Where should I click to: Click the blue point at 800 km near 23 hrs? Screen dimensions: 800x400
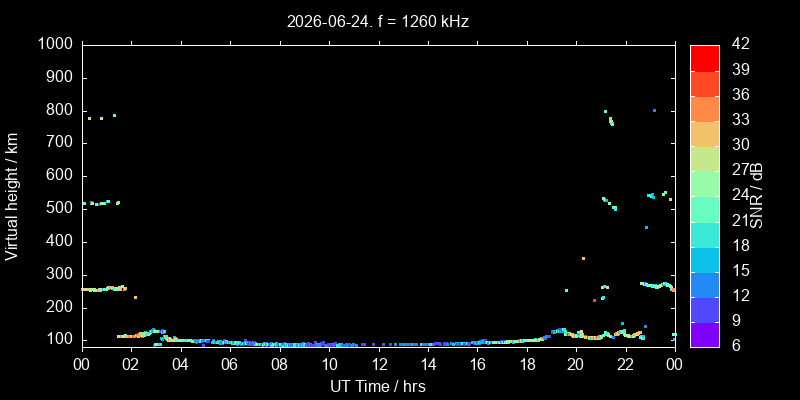pyautogui.click(x=654, y=110)
